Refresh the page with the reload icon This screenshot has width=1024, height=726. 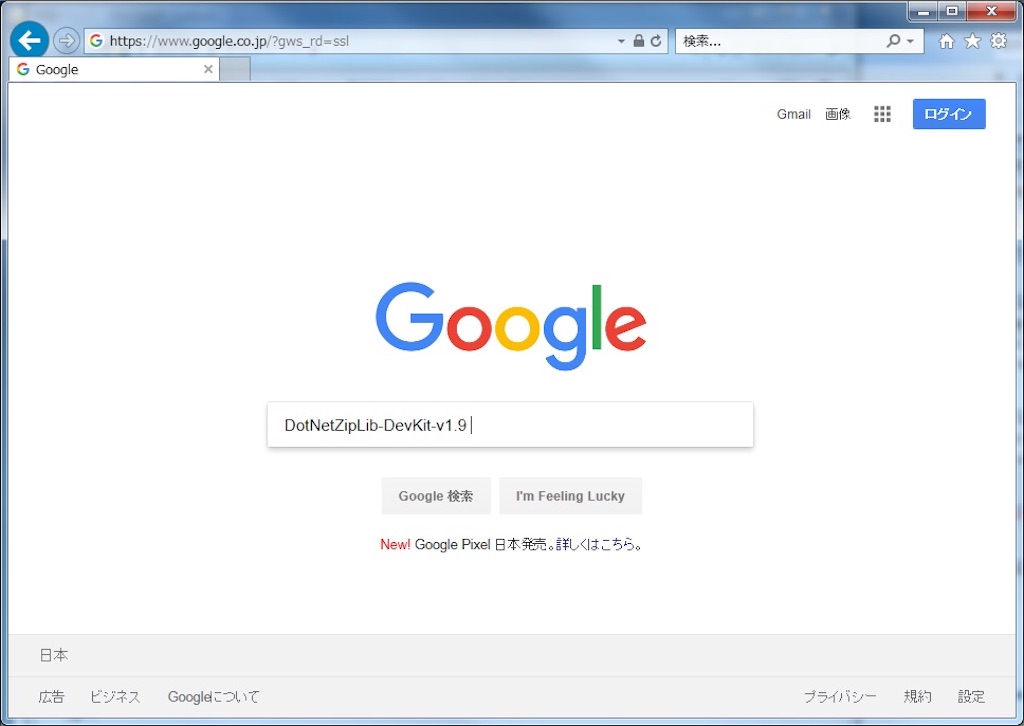(x=656, y=41)
